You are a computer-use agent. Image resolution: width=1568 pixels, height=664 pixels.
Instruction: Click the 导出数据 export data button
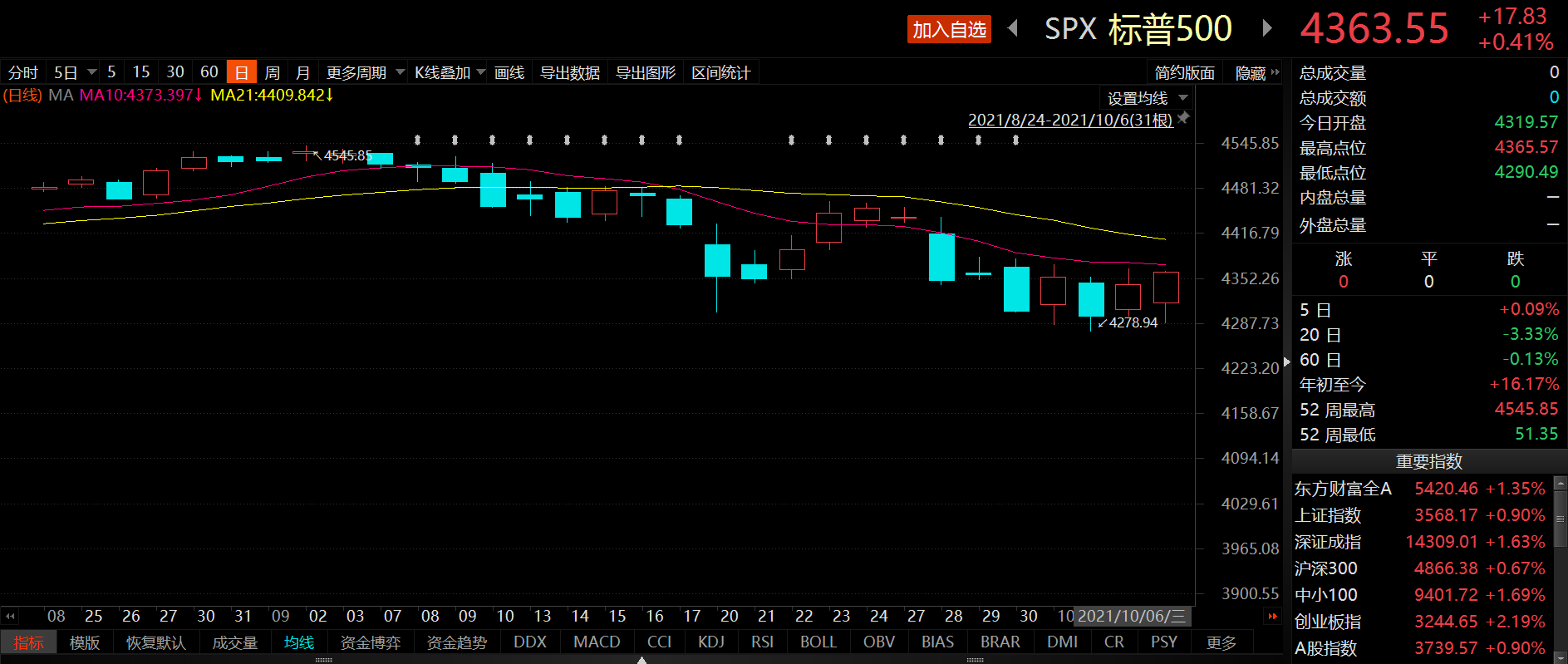(x=570, y=72)
